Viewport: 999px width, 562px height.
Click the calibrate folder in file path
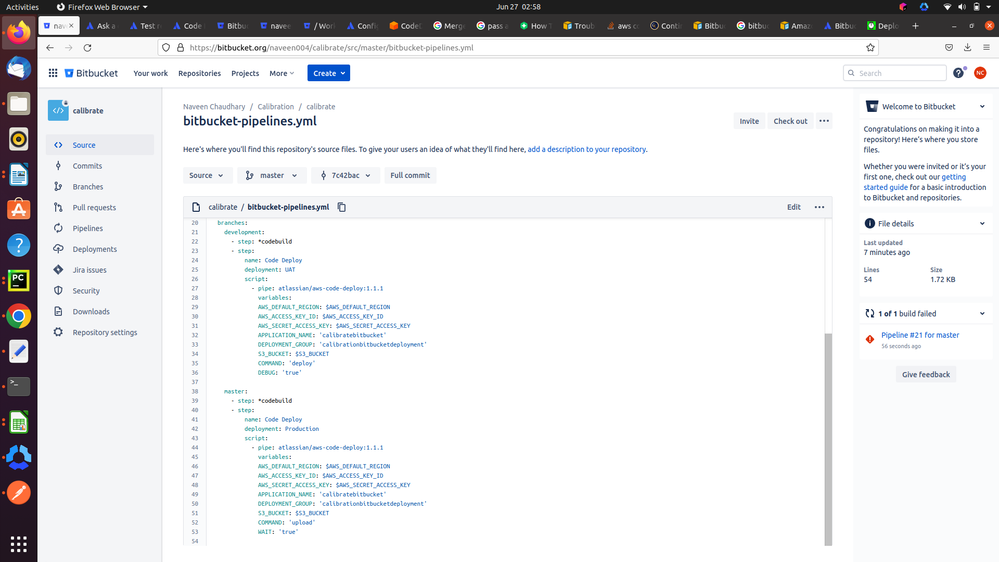point(222,207)
